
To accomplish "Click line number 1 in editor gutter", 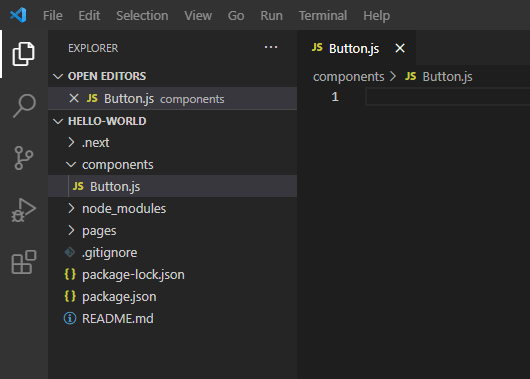I will [x=335, y=97].
